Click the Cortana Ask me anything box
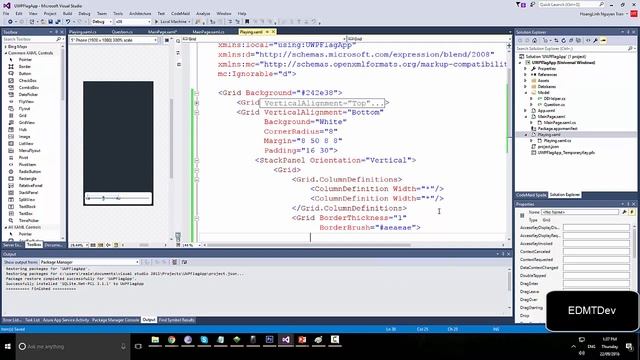 click(x=73, y=347)
